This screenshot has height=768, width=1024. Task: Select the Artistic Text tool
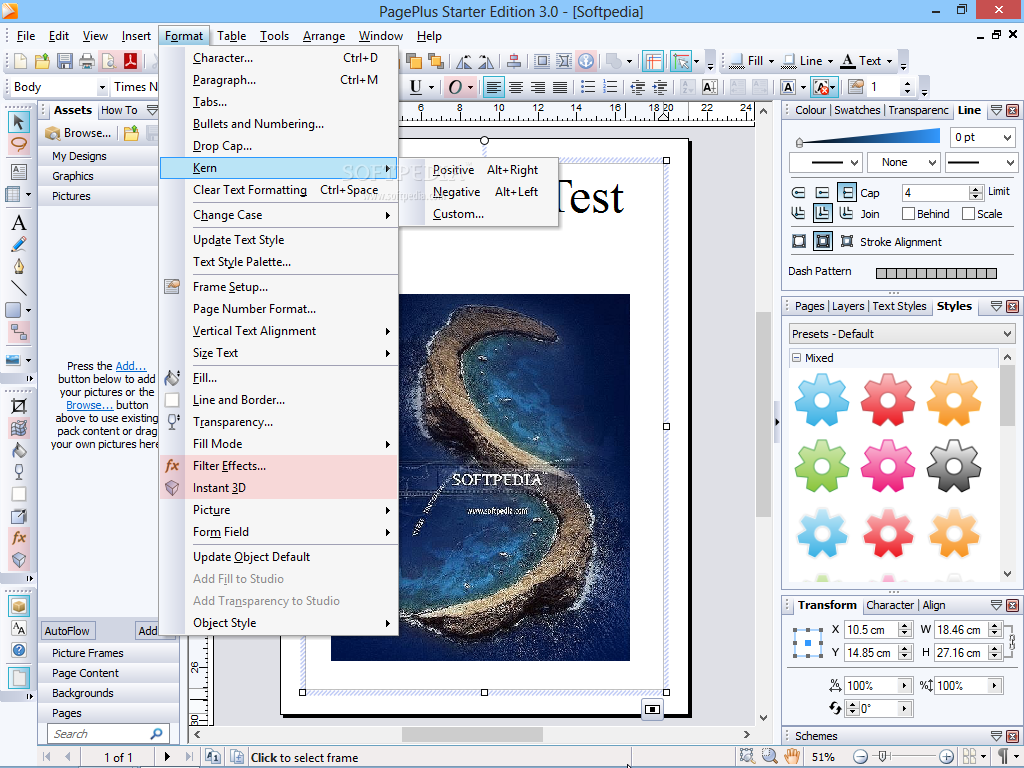coord(18,223)
